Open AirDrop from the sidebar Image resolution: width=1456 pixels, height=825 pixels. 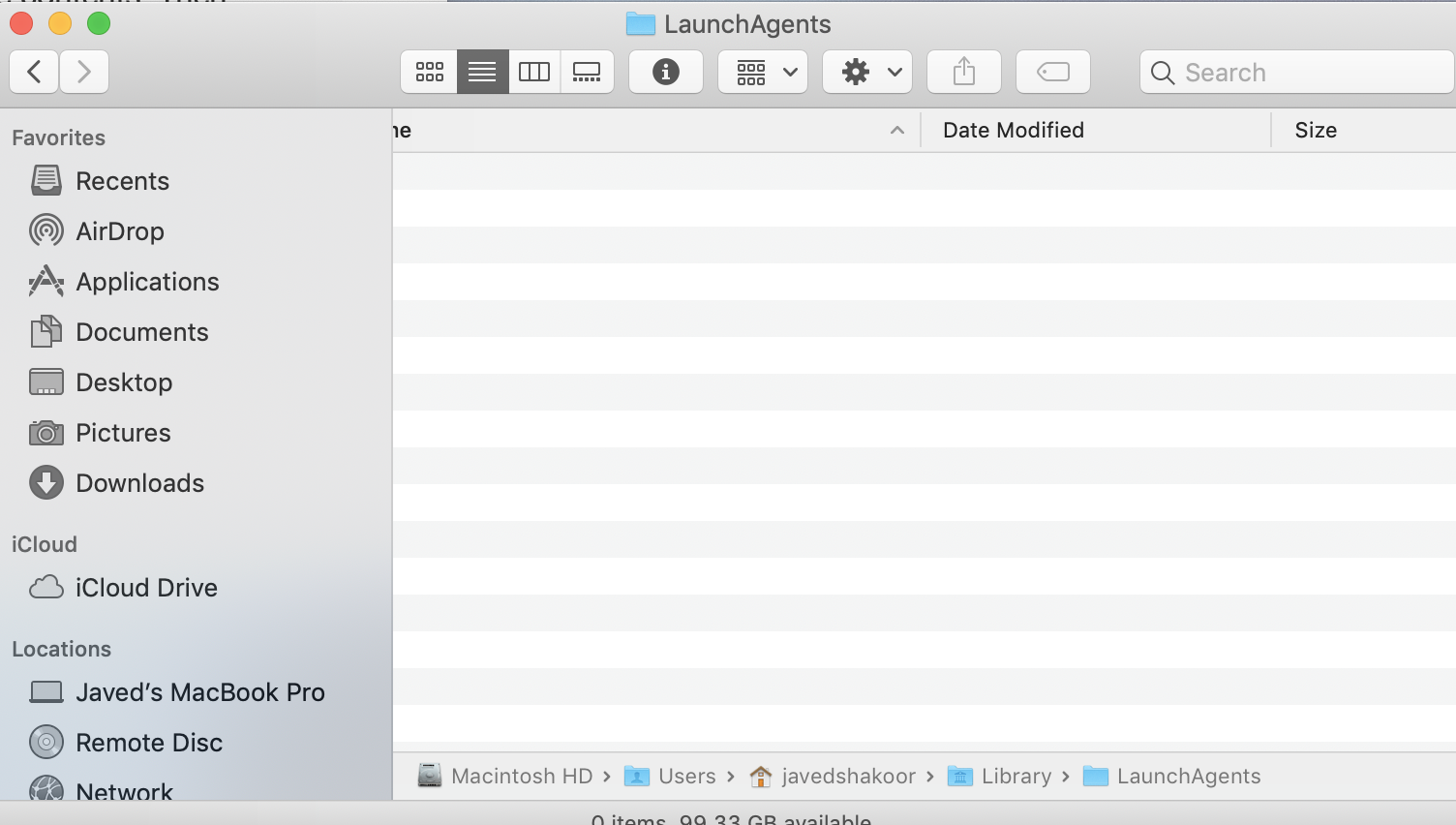point(120,231)
